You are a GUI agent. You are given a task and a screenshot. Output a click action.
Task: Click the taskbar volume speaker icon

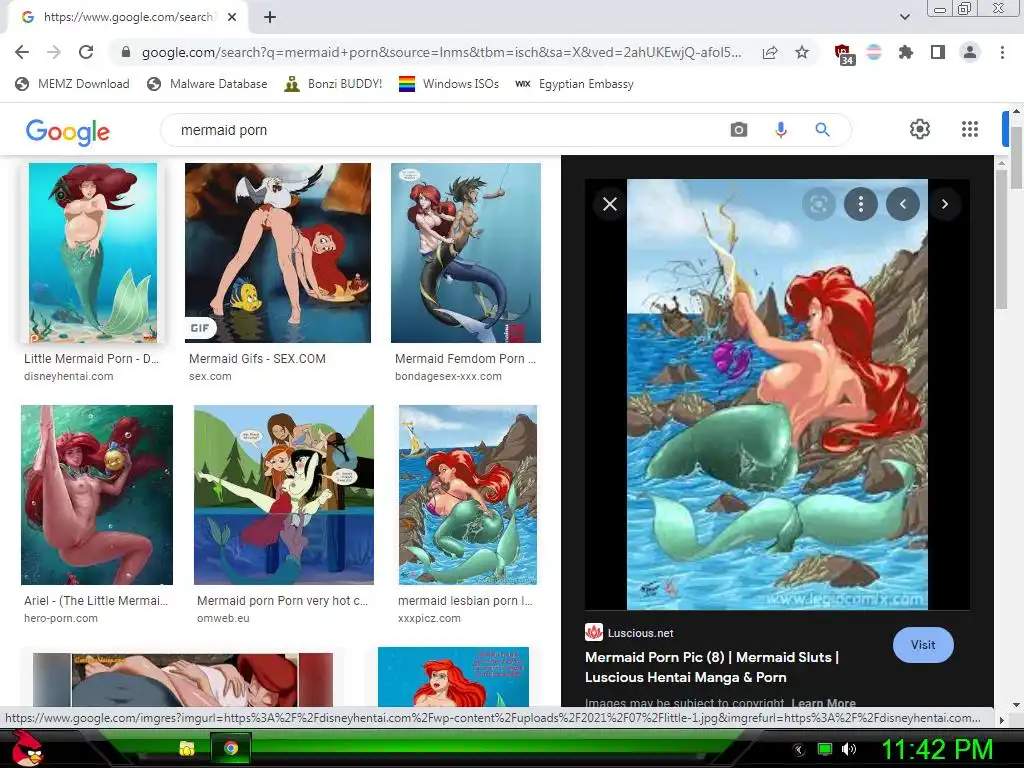pos(849,749)
